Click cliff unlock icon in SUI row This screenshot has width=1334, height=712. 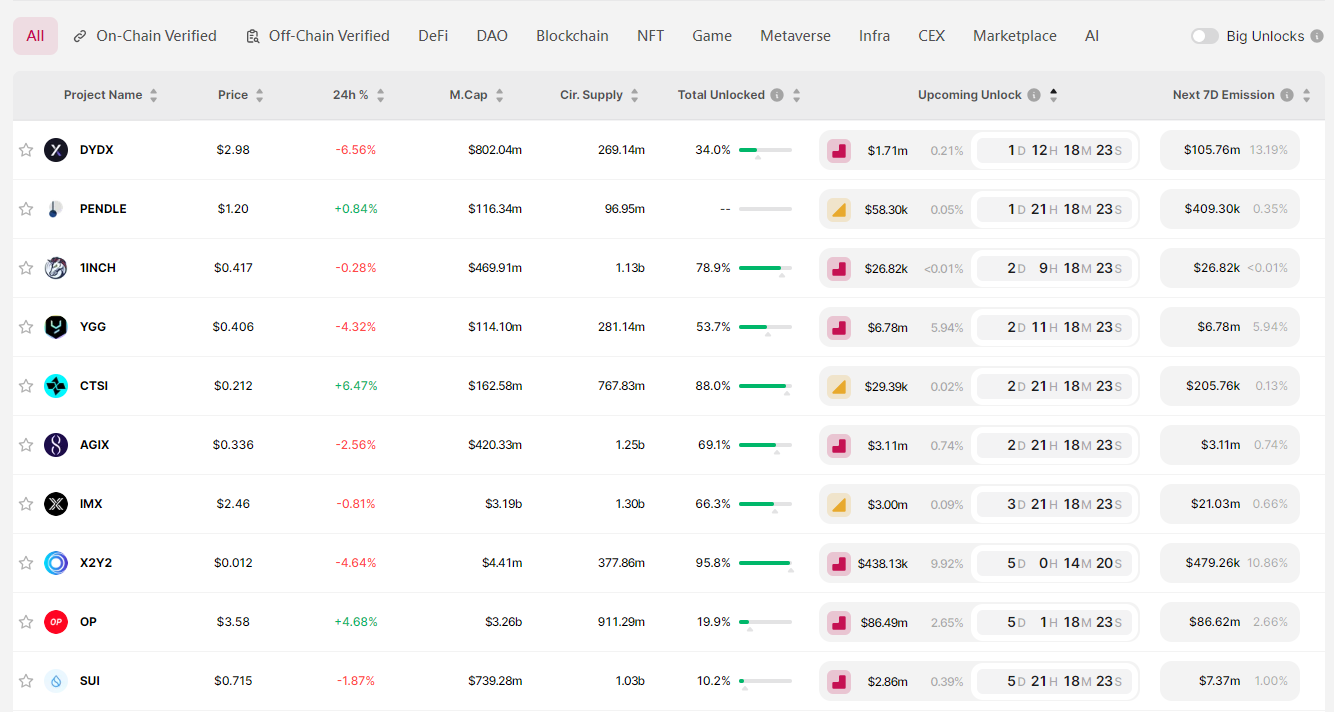pyautogui.click(x=839, y=682)
